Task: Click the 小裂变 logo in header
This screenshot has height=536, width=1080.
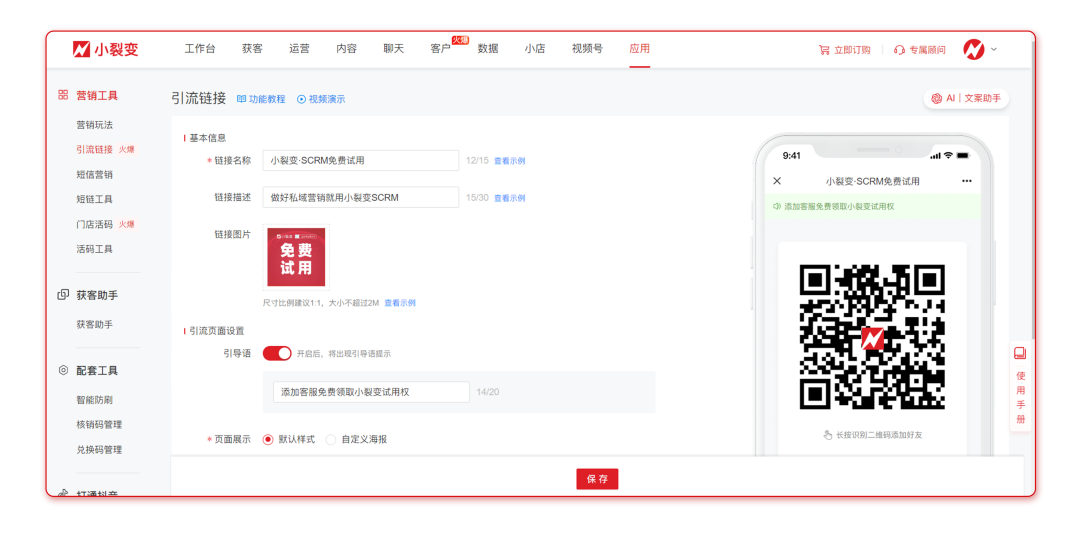Action: pos(105,49)
